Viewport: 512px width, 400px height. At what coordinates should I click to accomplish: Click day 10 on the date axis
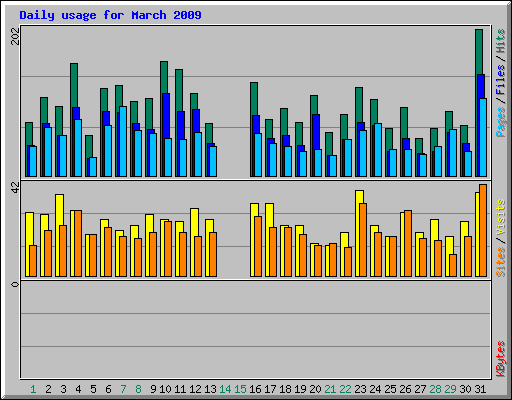165,389
